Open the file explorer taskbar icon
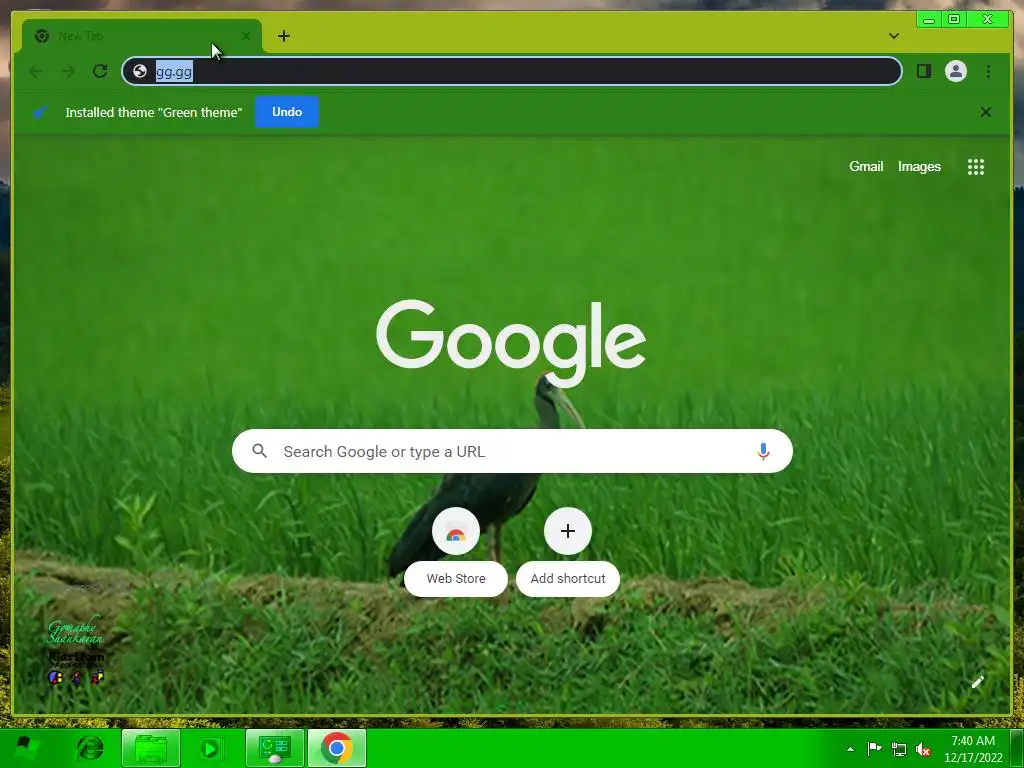Viewport: 1024px width, 768px height. point(151,748)
